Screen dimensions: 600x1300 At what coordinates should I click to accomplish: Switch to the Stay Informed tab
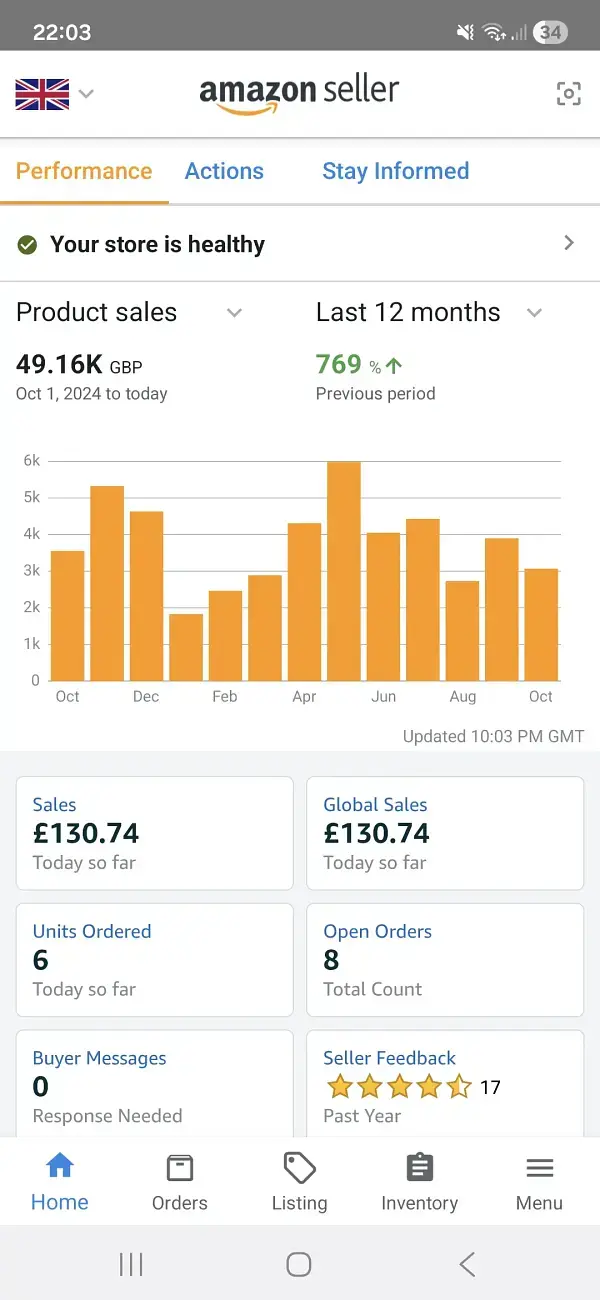[395, 171]
